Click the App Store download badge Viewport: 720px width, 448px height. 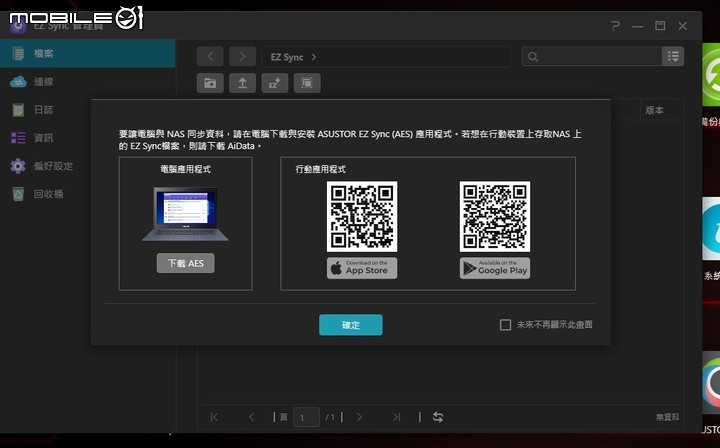click(362, 268)
